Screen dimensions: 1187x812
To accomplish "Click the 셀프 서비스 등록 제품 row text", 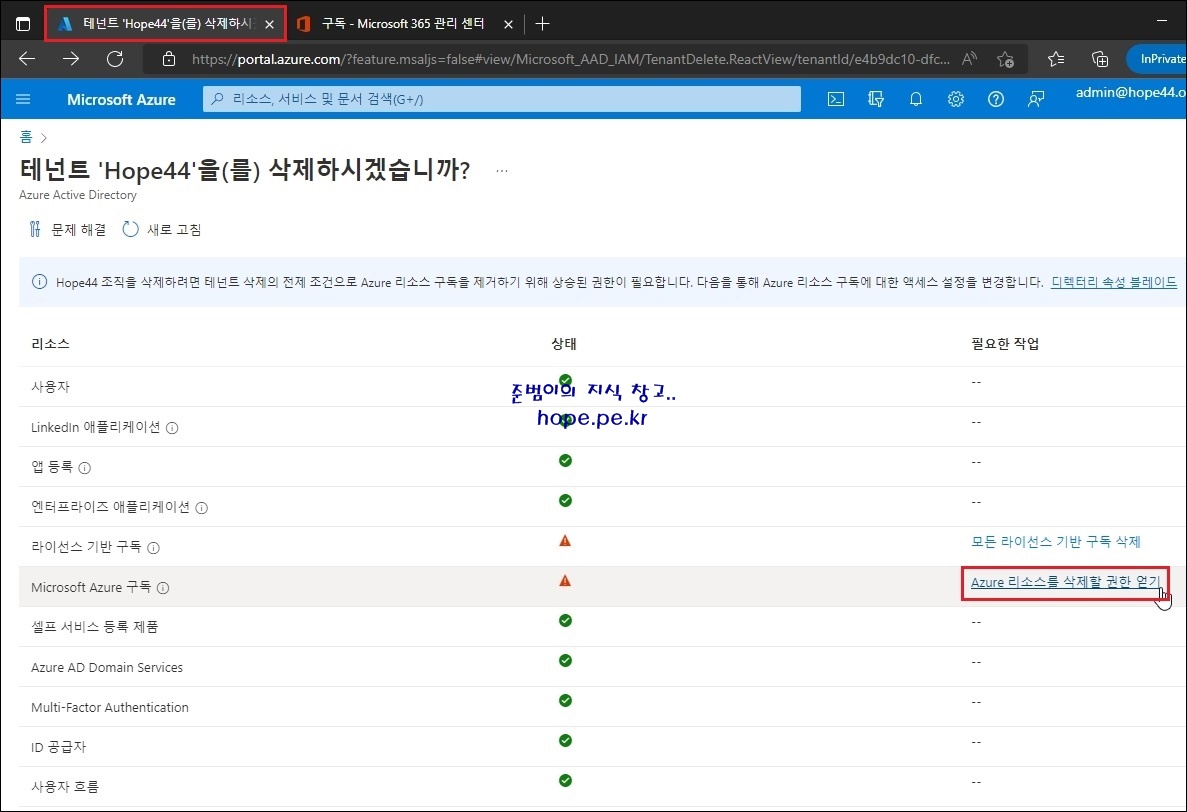I will pyautogui.click(x=95, y=627).
